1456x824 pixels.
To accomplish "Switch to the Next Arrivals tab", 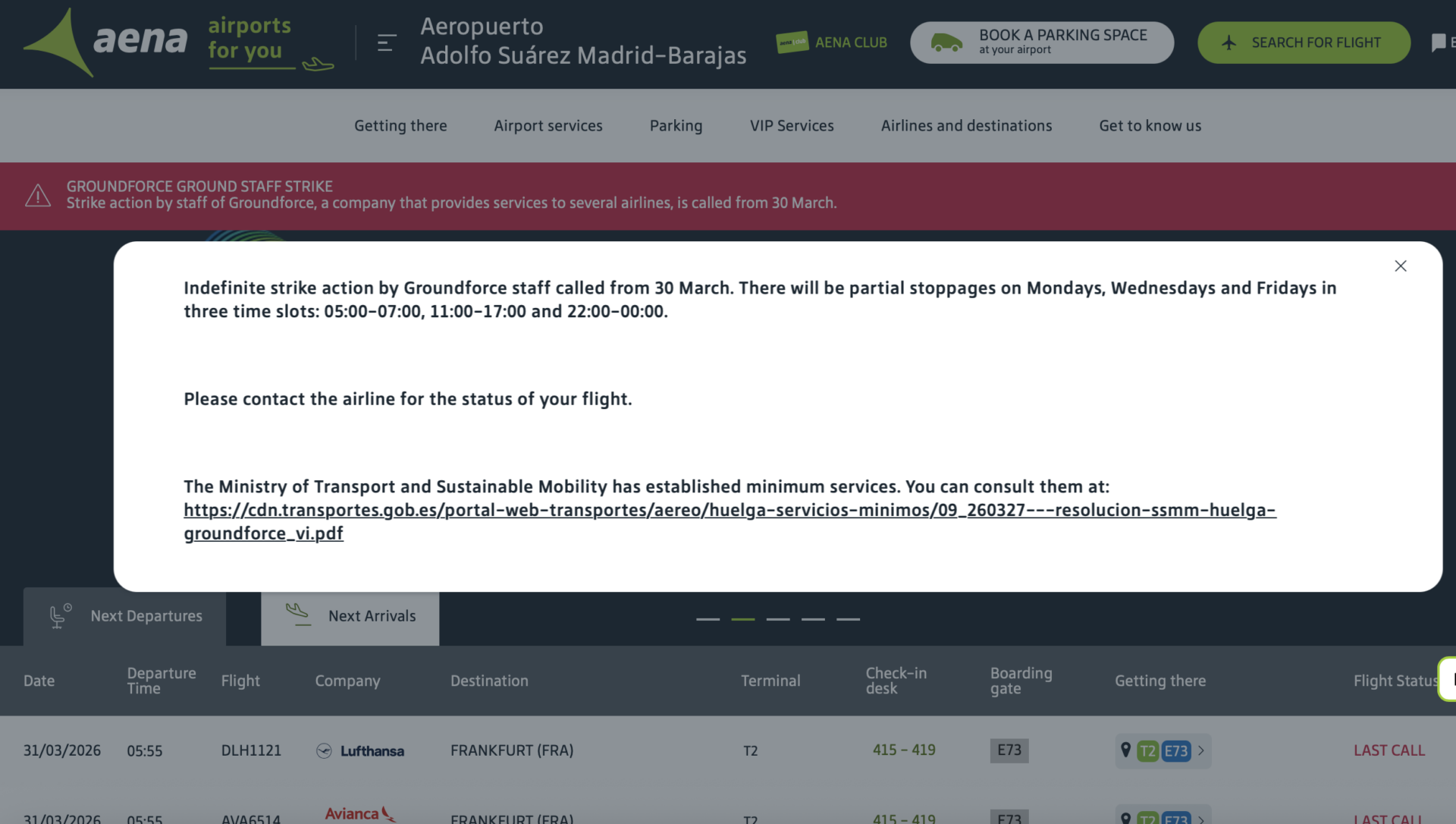I will [x=350, y=616].
